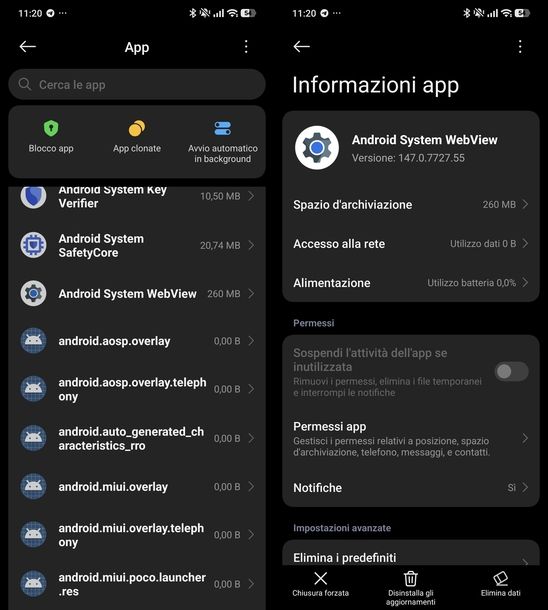Tap Elimina dati label
548x610 pixels.
tap(501, 593)
